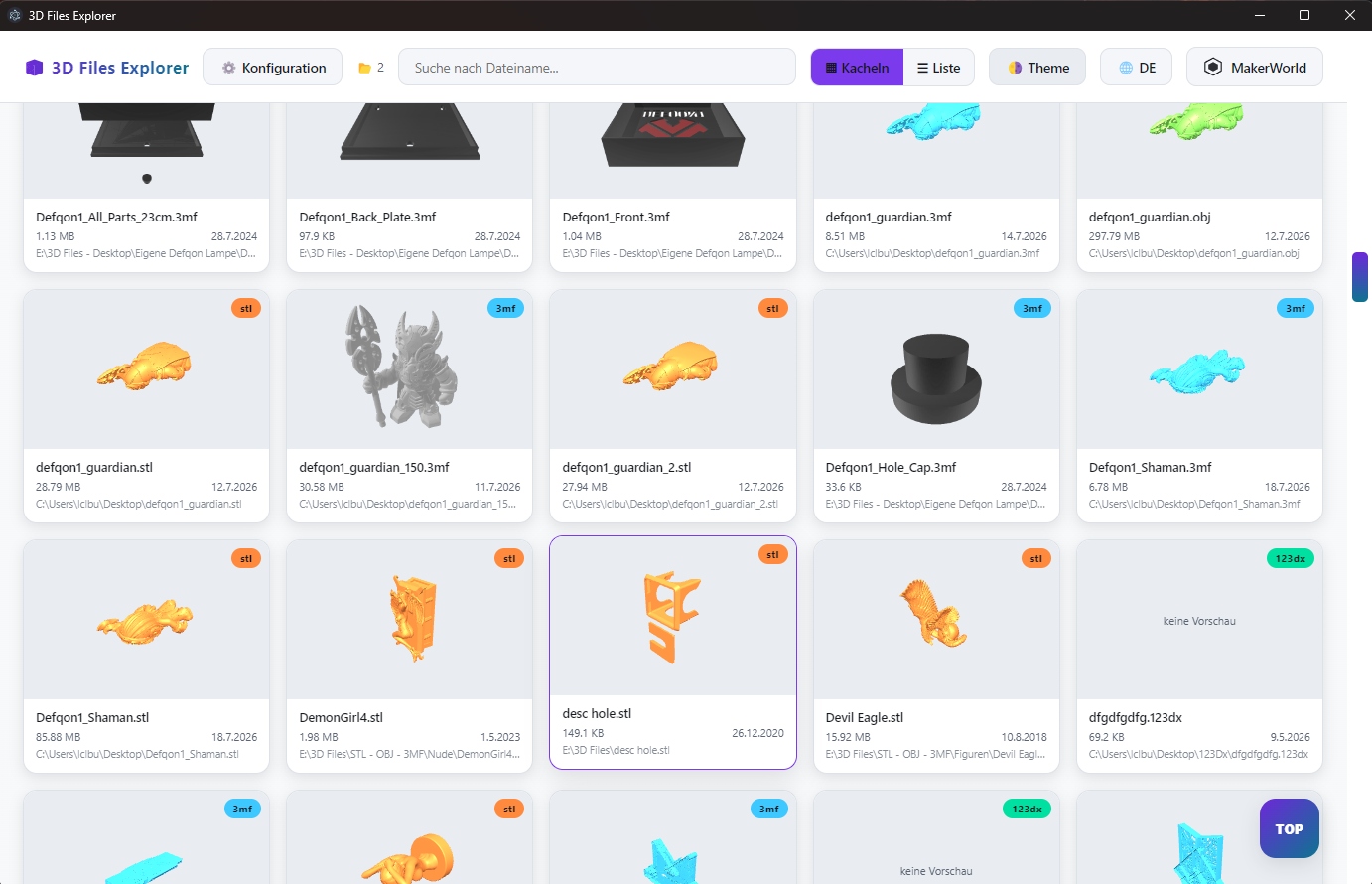Click 3mf badge on defqon1_guardian_150.3mf card
The image size is (1372, 884).
click(505, 308)
